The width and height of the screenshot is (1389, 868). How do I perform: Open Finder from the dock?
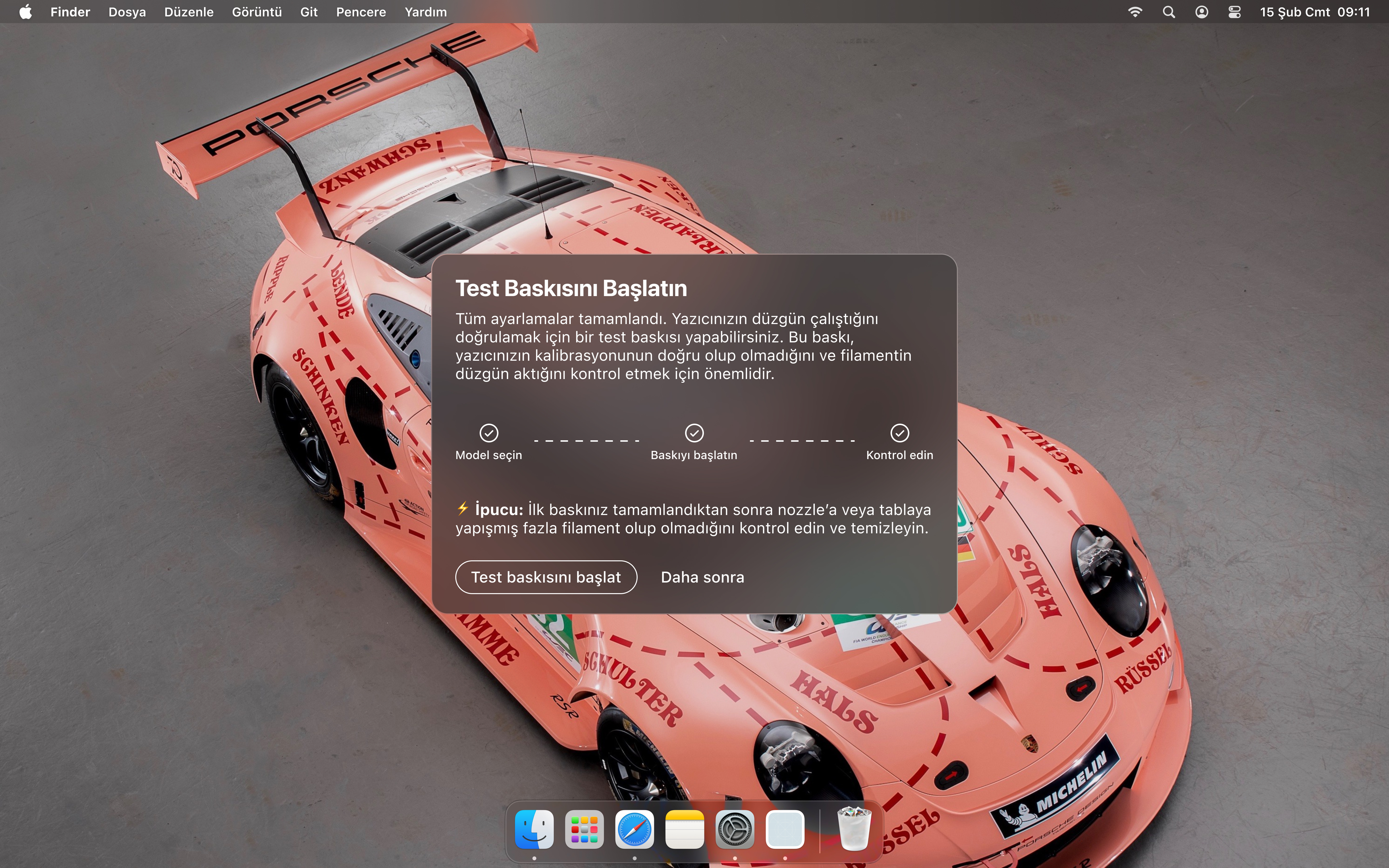pyautogui.click(x=534, y=829)
